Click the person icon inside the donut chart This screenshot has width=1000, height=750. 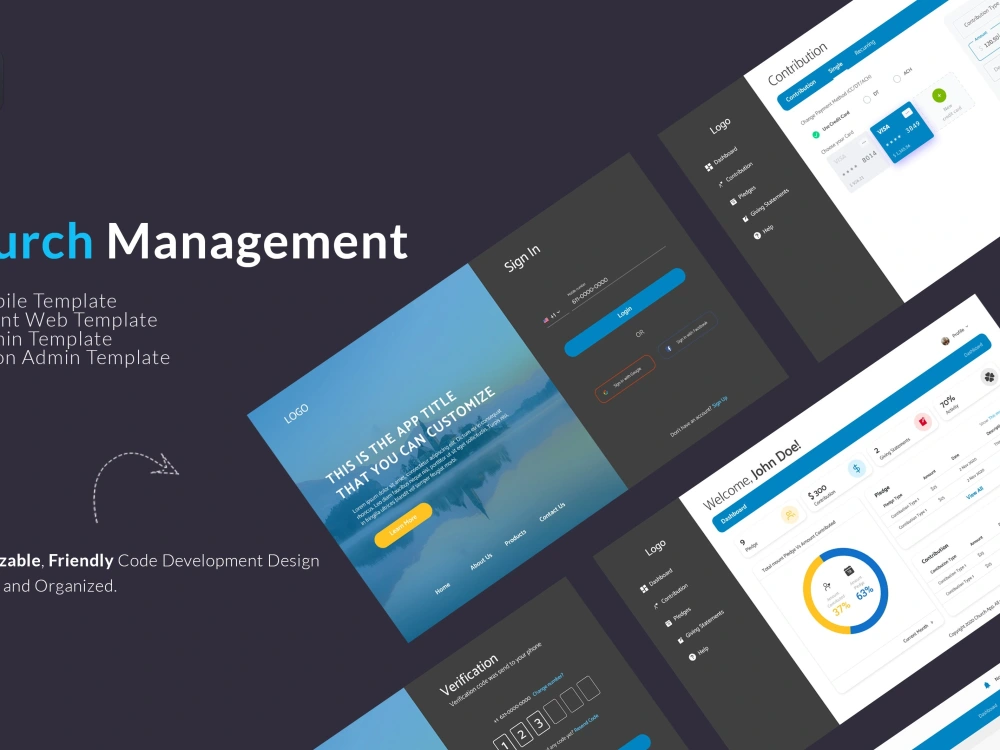[x=827, y=586]
